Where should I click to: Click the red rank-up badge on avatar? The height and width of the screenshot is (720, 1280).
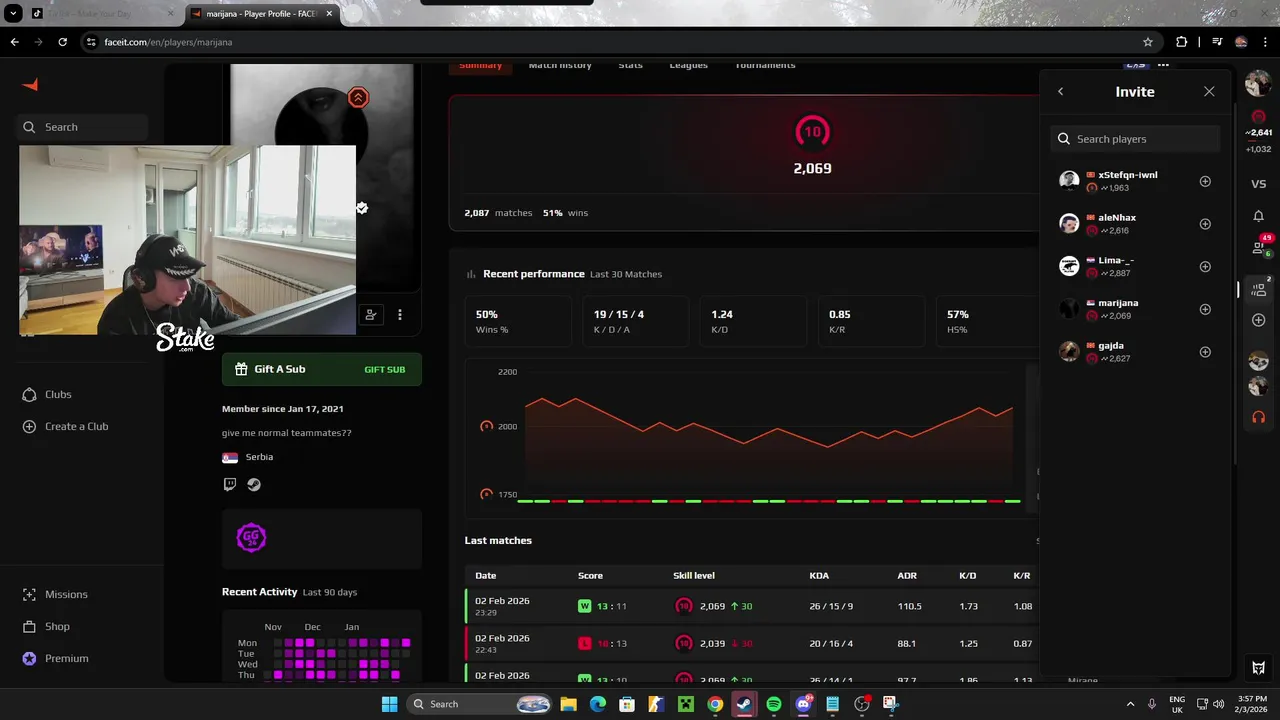click(358, 97)
